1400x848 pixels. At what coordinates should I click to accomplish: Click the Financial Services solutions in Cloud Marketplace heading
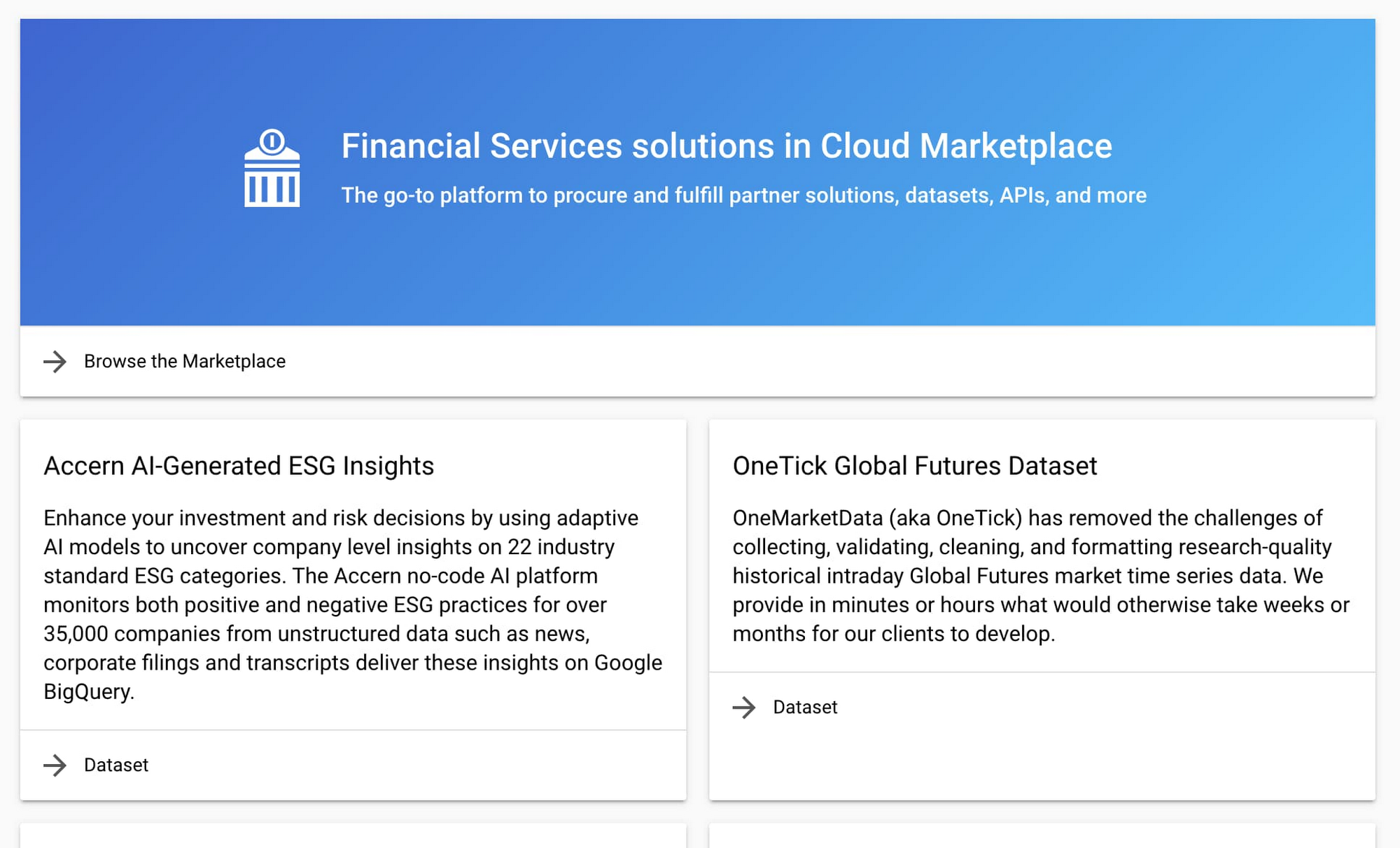click(727, 146)
